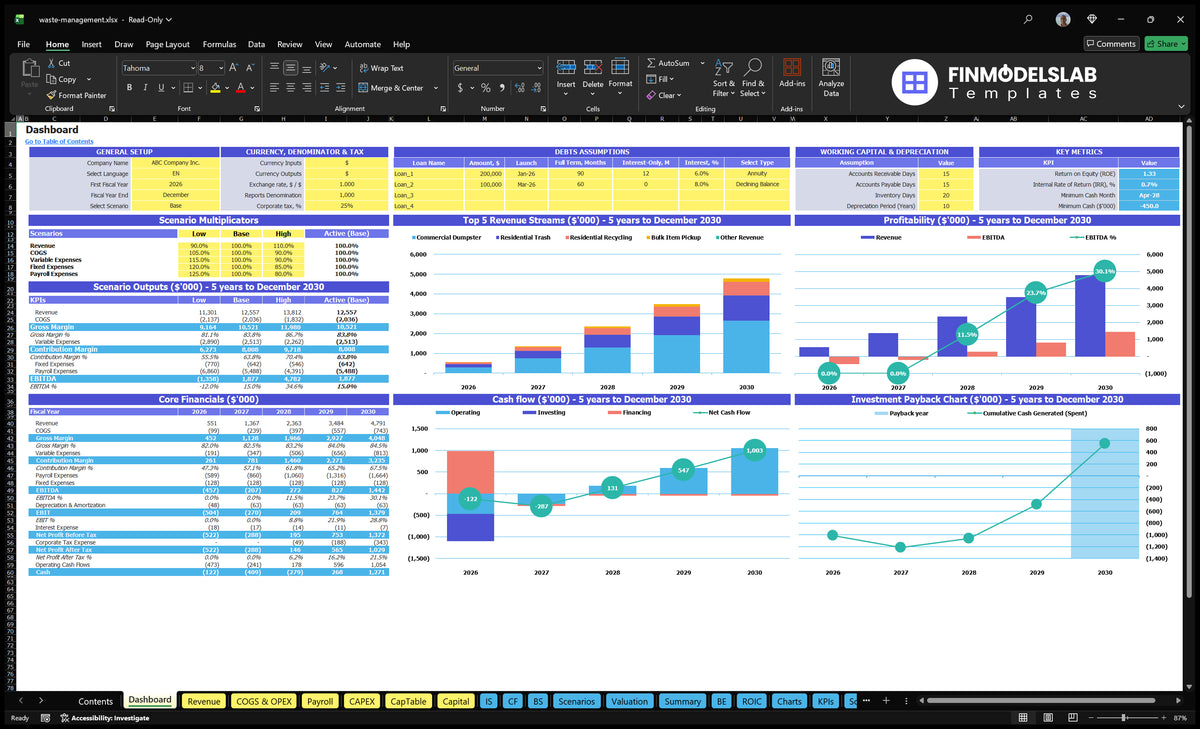
Task: Adjust the zoom slider in status bar
Action: pyautogui.click(x=1125, y=718)
